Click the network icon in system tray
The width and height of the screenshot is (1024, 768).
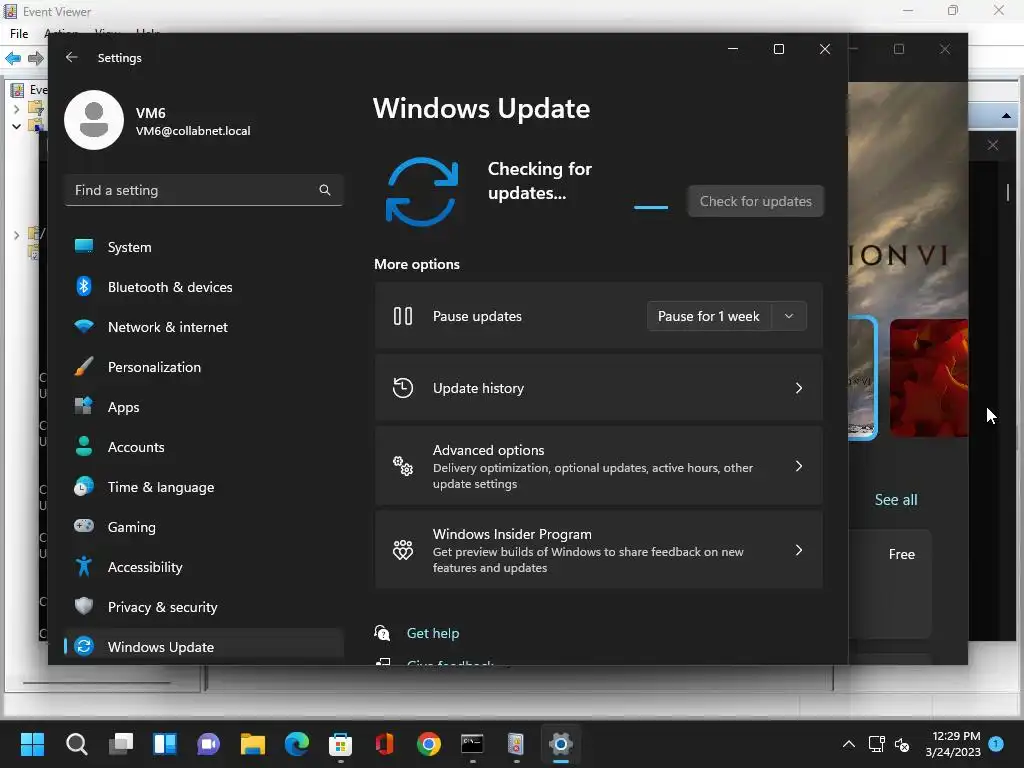(876, 744)
